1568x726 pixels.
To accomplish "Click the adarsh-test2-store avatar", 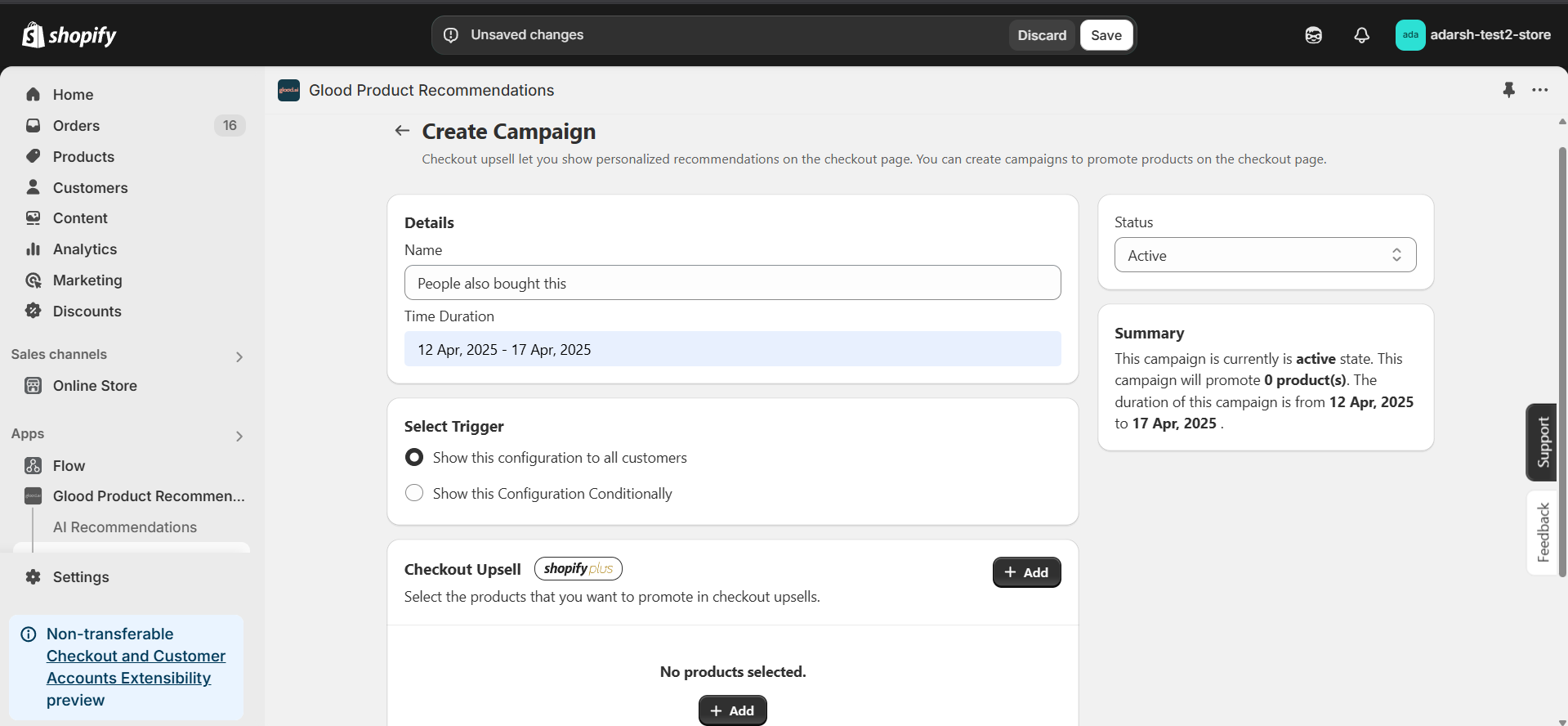I will 1410,35.
